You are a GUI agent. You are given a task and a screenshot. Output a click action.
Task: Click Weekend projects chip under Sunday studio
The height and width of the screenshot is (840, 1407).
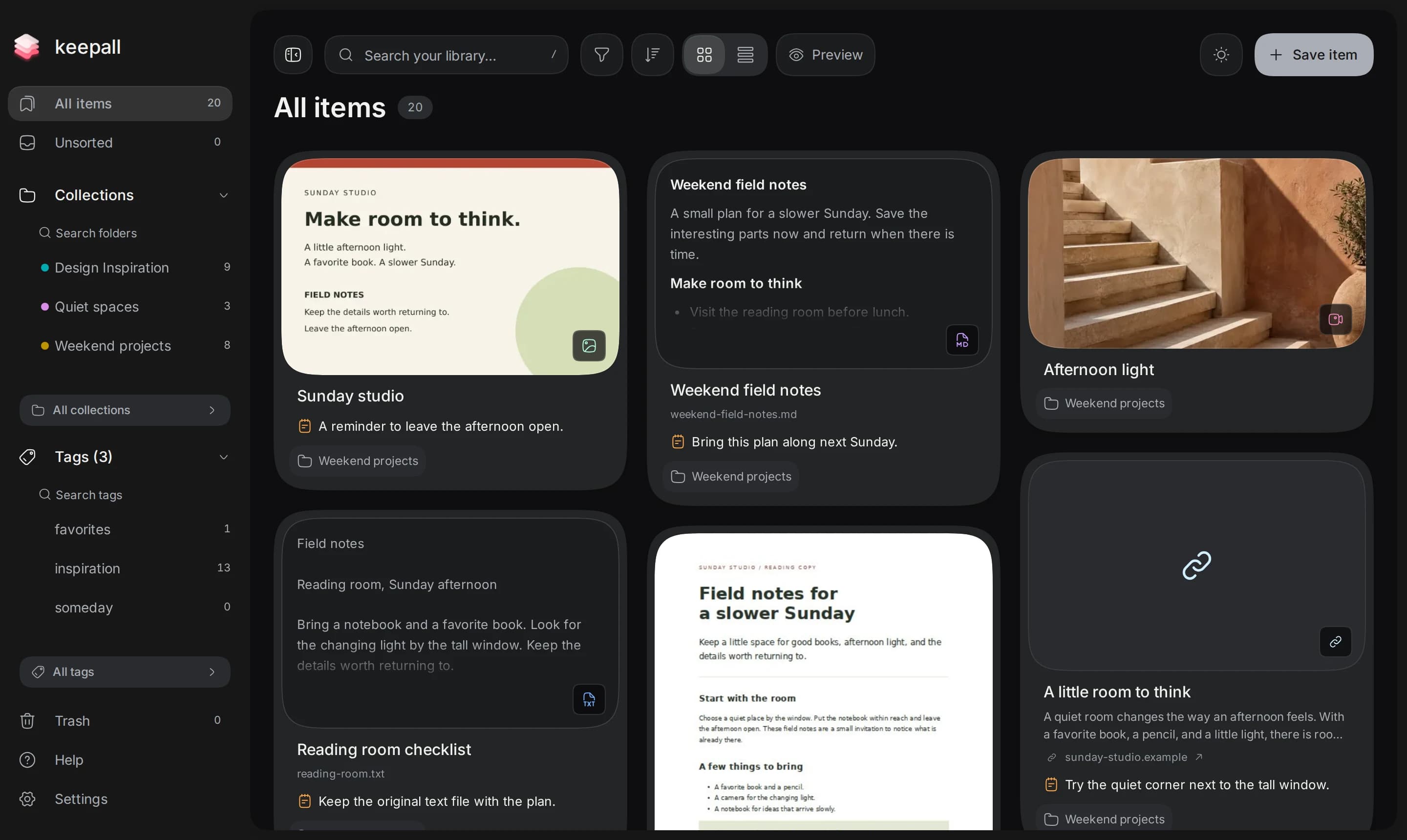(358, 462)
